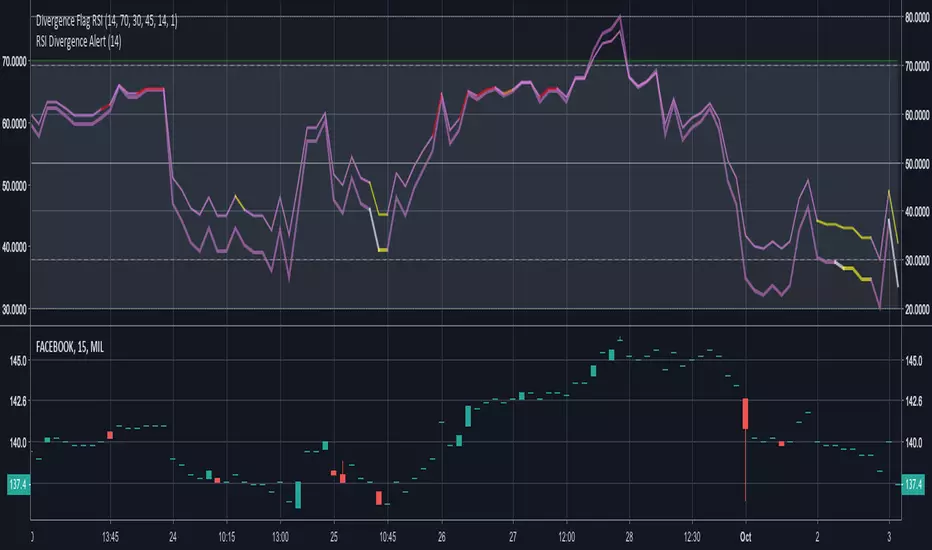Click the 60.0000 value on left RSI scale
Viewport: 932px width, 550px height.
(14, 124)
